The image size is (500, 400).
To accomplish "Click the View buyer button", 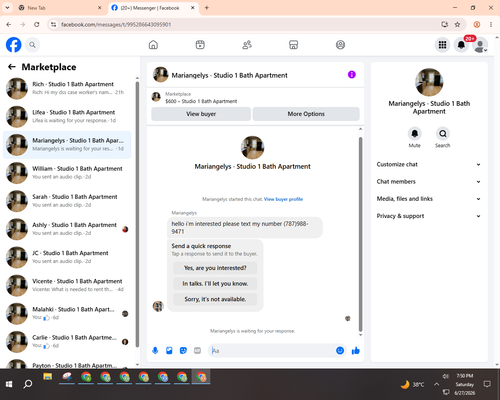I will click(x=201, y=114).
